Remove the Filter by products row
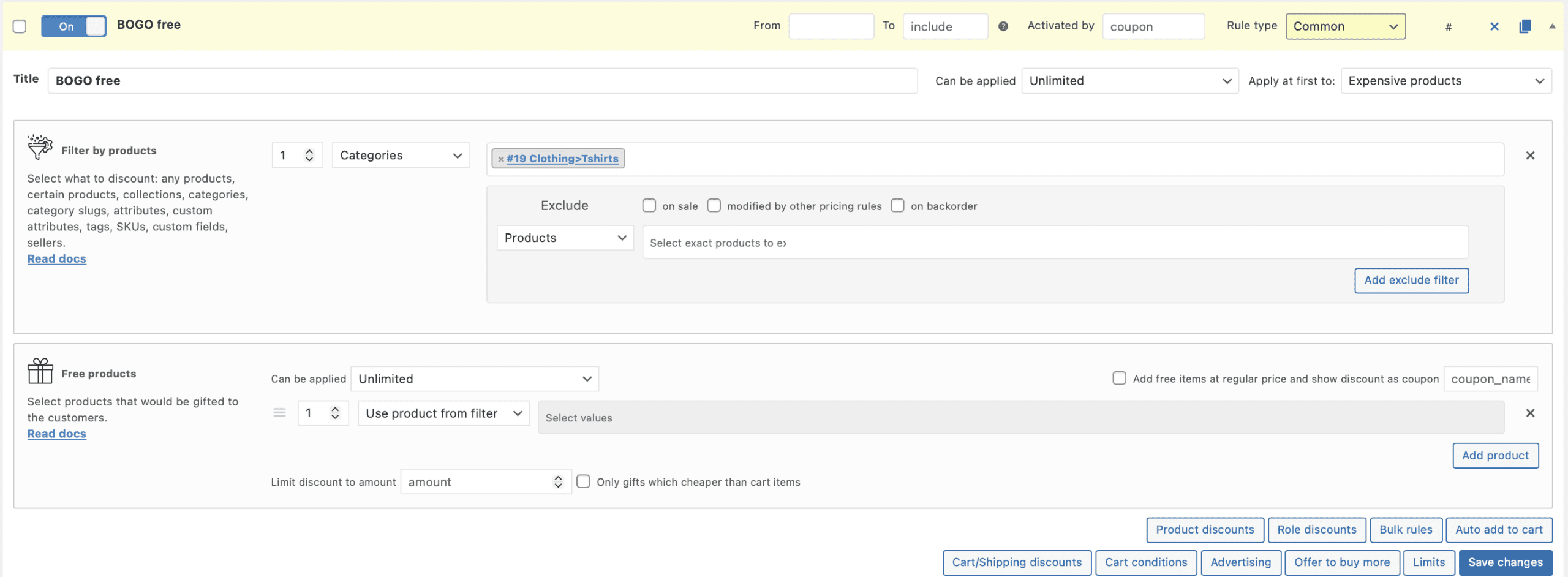This screenshot has height=577, width=1568. (x=1529, y=156)
